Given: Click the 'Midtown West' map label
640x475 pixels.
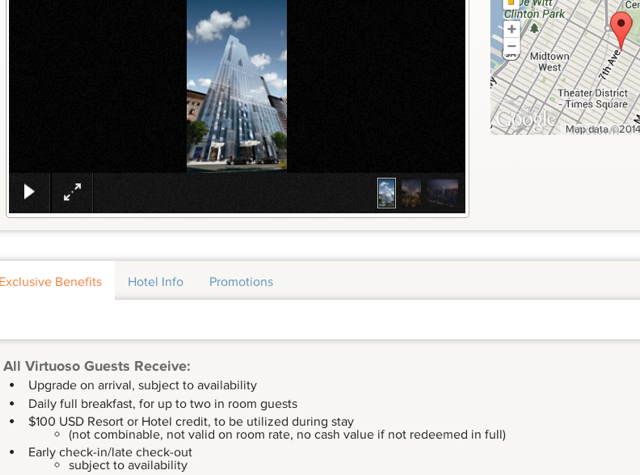Looking at the screenshot, I should 549,62.
